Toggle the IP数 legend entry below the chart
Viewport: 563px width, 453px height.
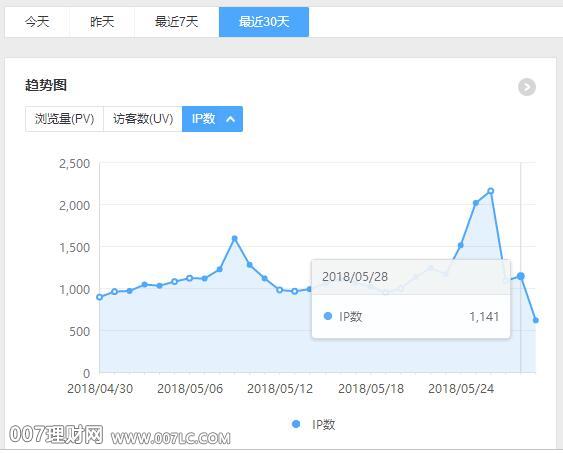click(313, 424)
